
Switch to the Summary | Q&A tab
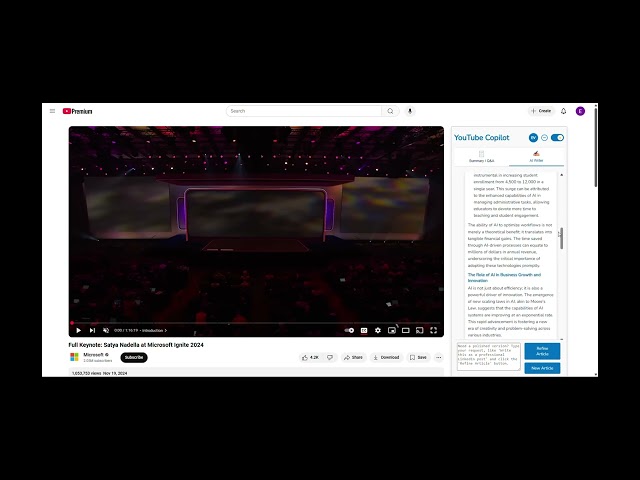point(482,157)
